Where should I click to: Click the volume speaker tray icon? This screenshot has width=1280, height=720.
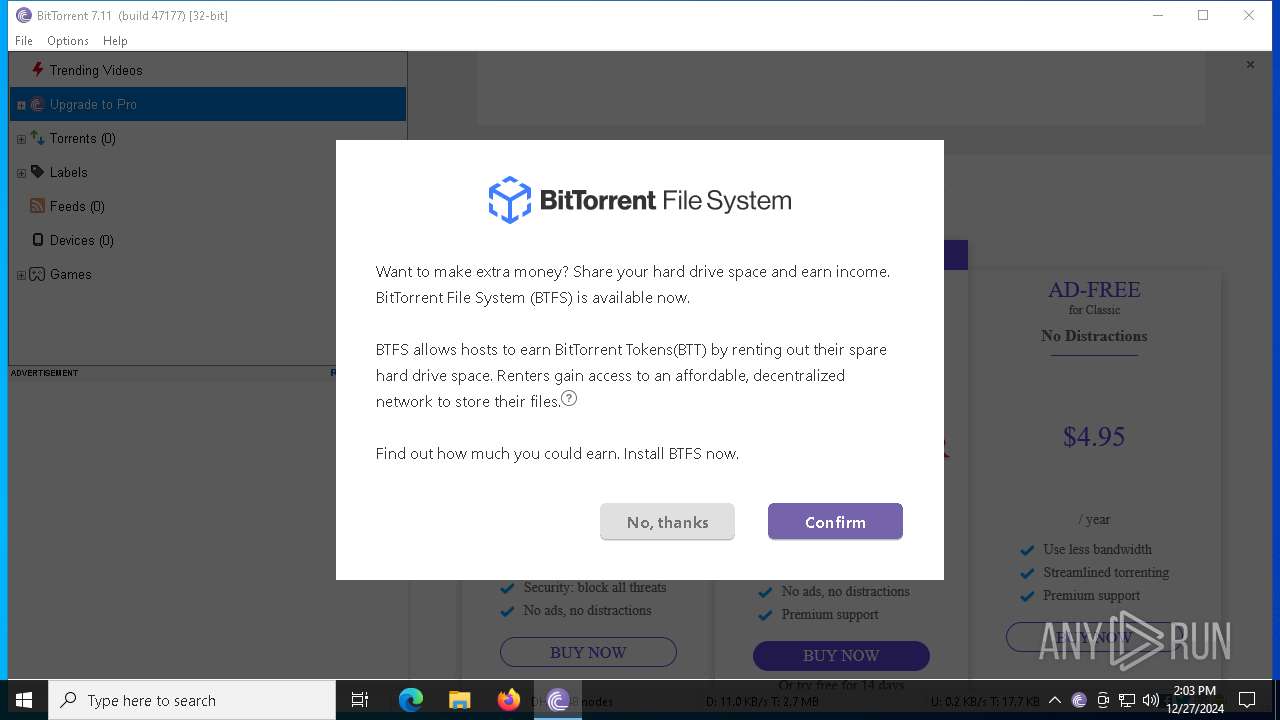1151,700
